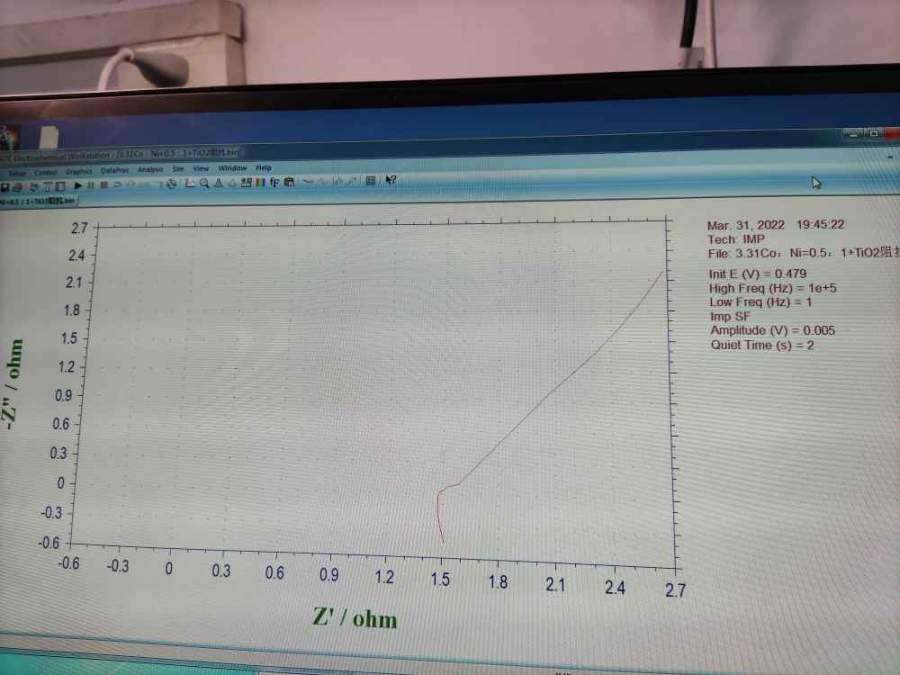Open the Analysis menu
Viewport: 900px width, 675px height.
point(149,170)
